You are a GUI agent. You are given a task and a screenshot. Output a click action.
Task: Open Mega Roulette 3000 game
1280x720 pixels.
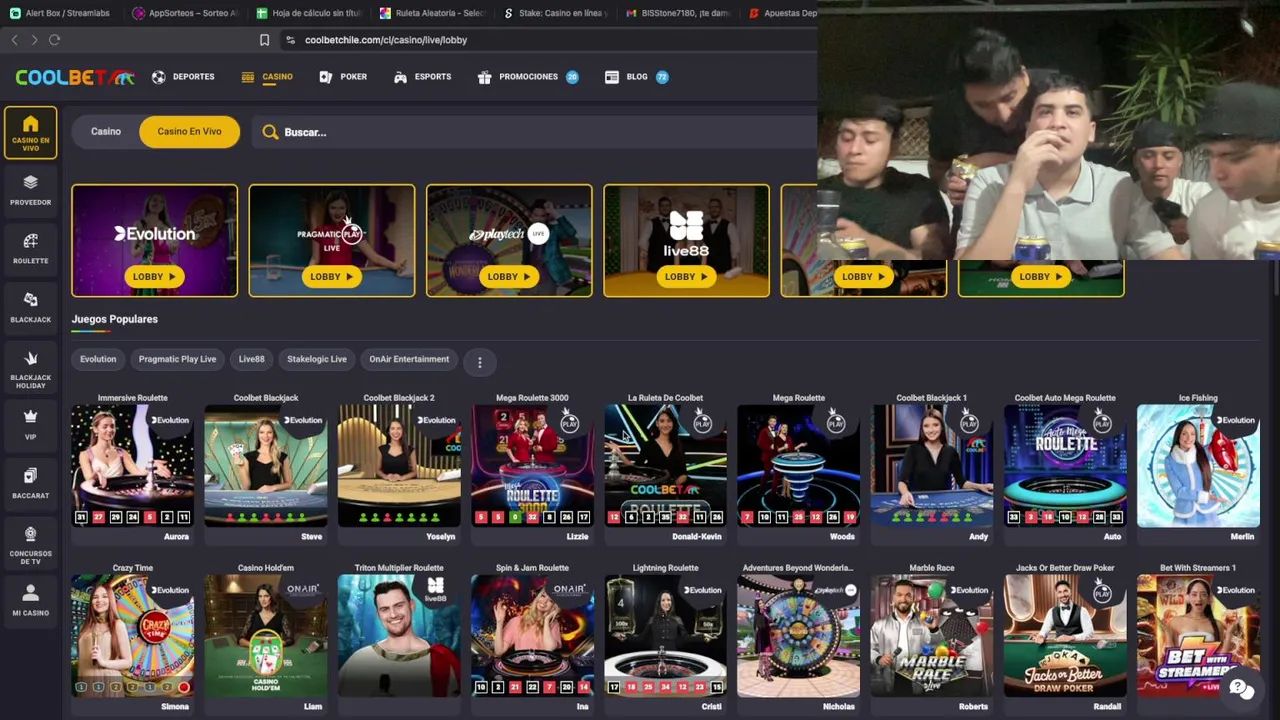pyautogui.click(x=532, y=466)
